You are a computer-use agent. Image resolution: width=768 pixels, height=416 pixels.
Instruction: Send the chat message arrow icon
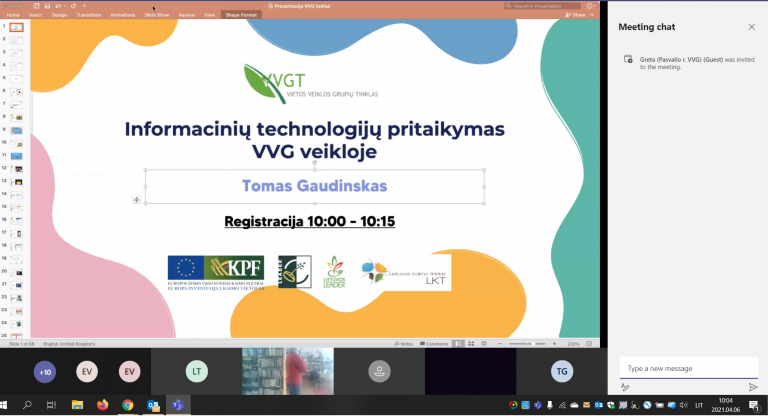coord(753,387)
